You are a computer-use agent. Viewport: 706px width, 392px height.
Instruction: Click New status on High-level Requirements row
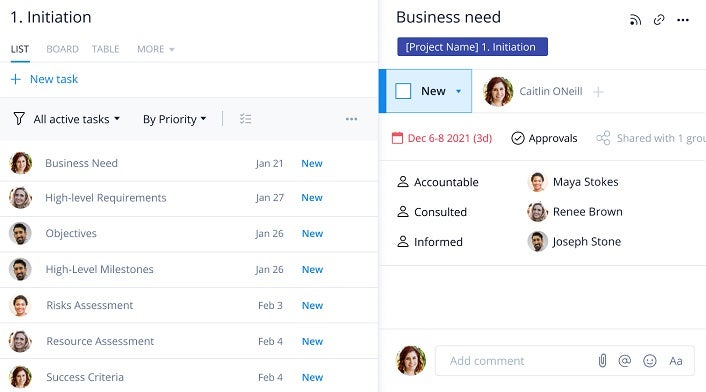pos(312,198)
